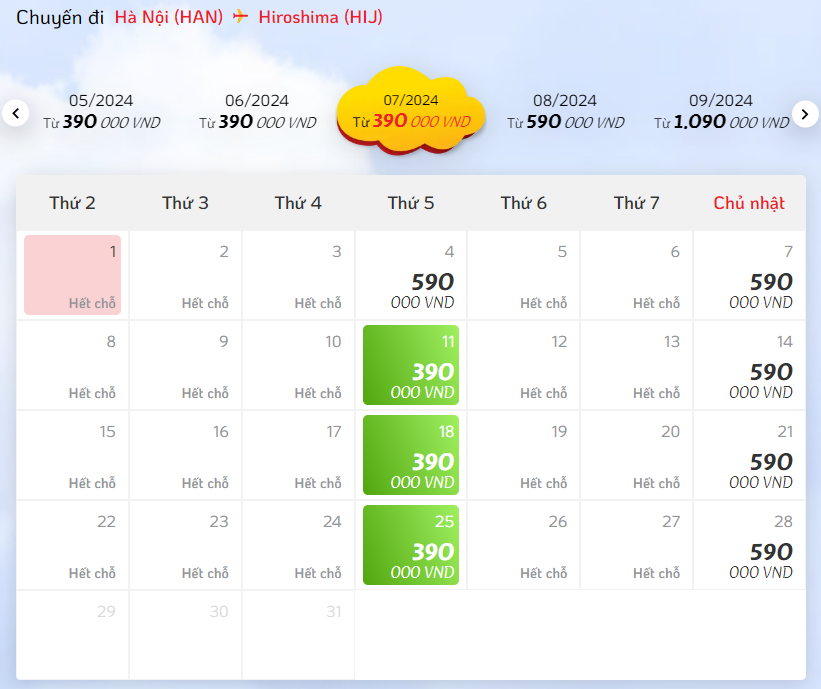Switch to the 09/2024 month tab
The image size is (821, 689).
pyautogui.click(x=721, y=112)
